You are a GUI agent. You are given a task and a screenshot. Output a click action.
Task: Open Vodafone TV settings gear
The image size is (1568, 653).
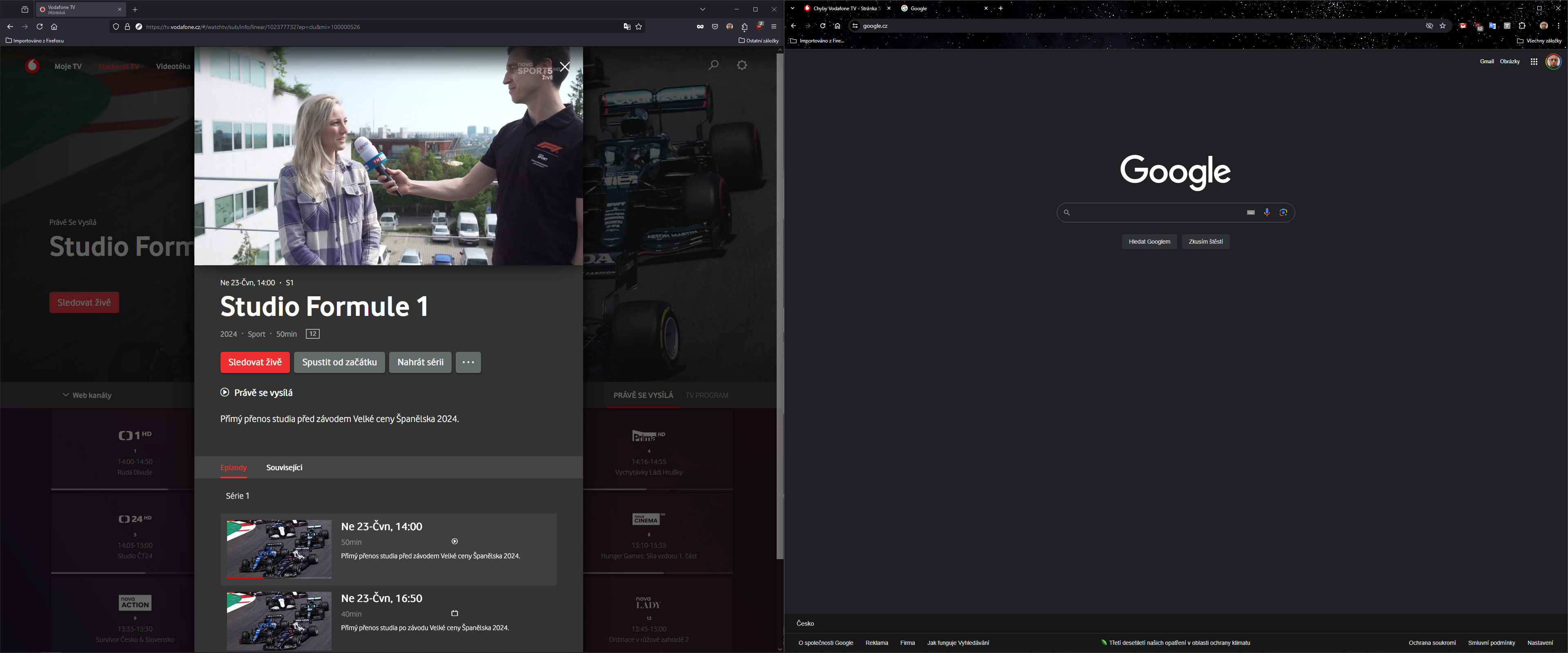coord(742,64)
